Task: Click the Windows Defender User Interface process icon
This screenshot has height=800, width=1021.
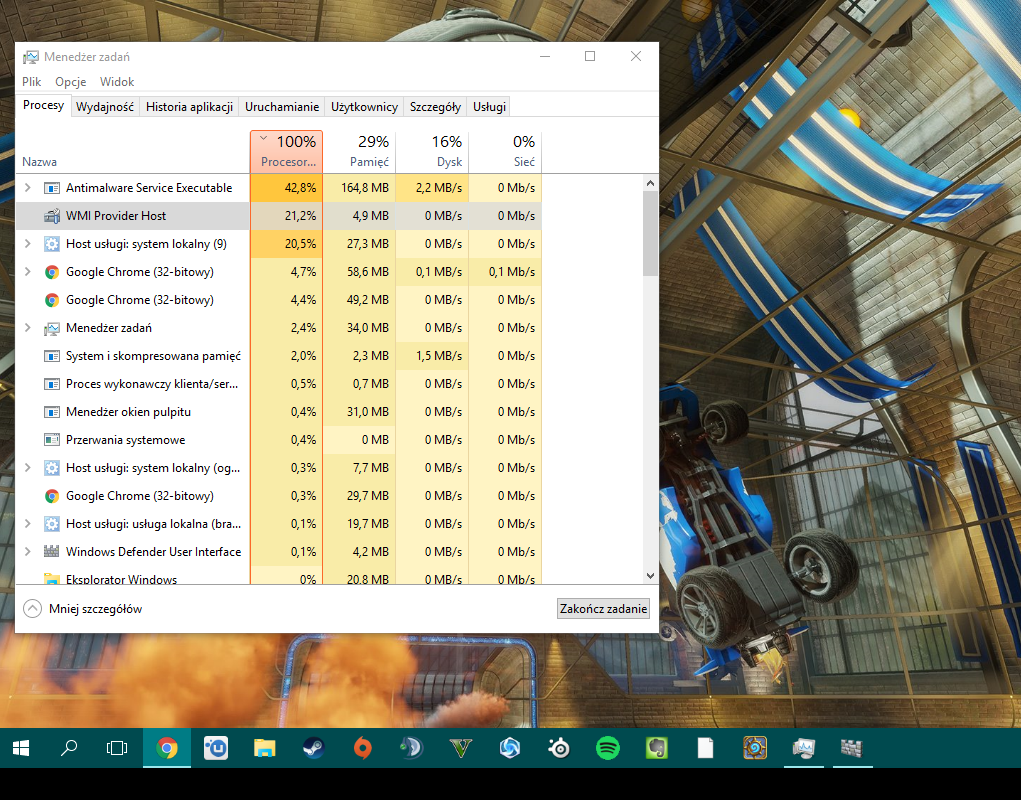Action: click(x=51, y=552)
